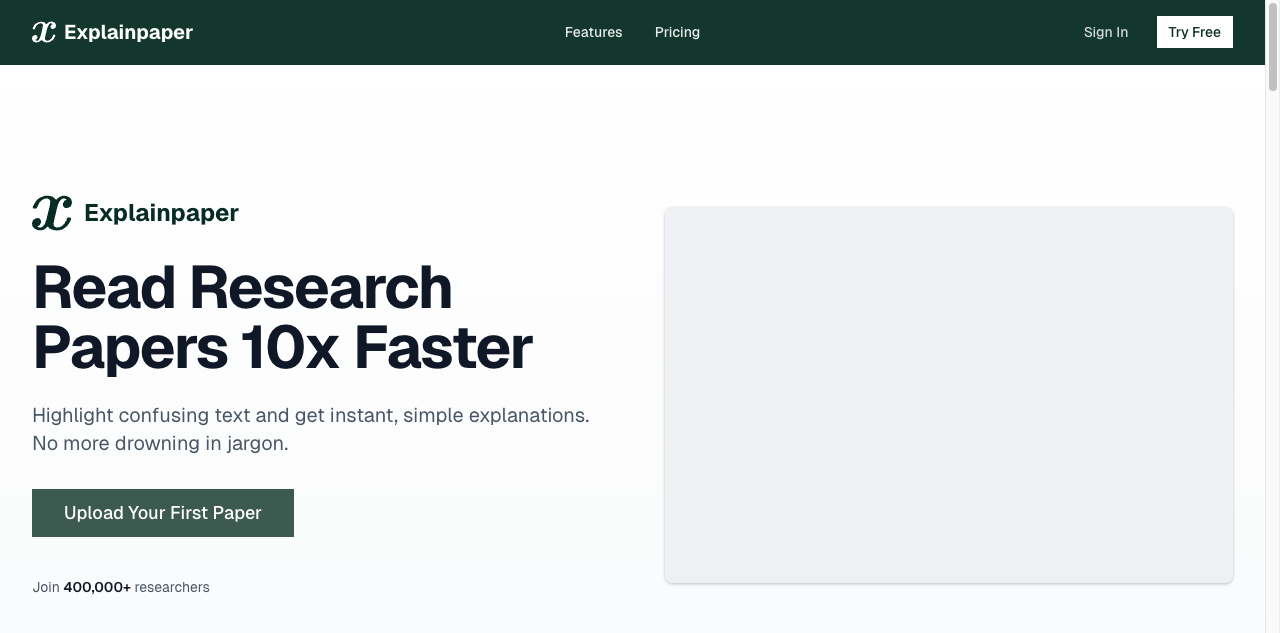This screenshot has height=633, width=1280.
Task: Open the Features menu link
Action: 593,32
